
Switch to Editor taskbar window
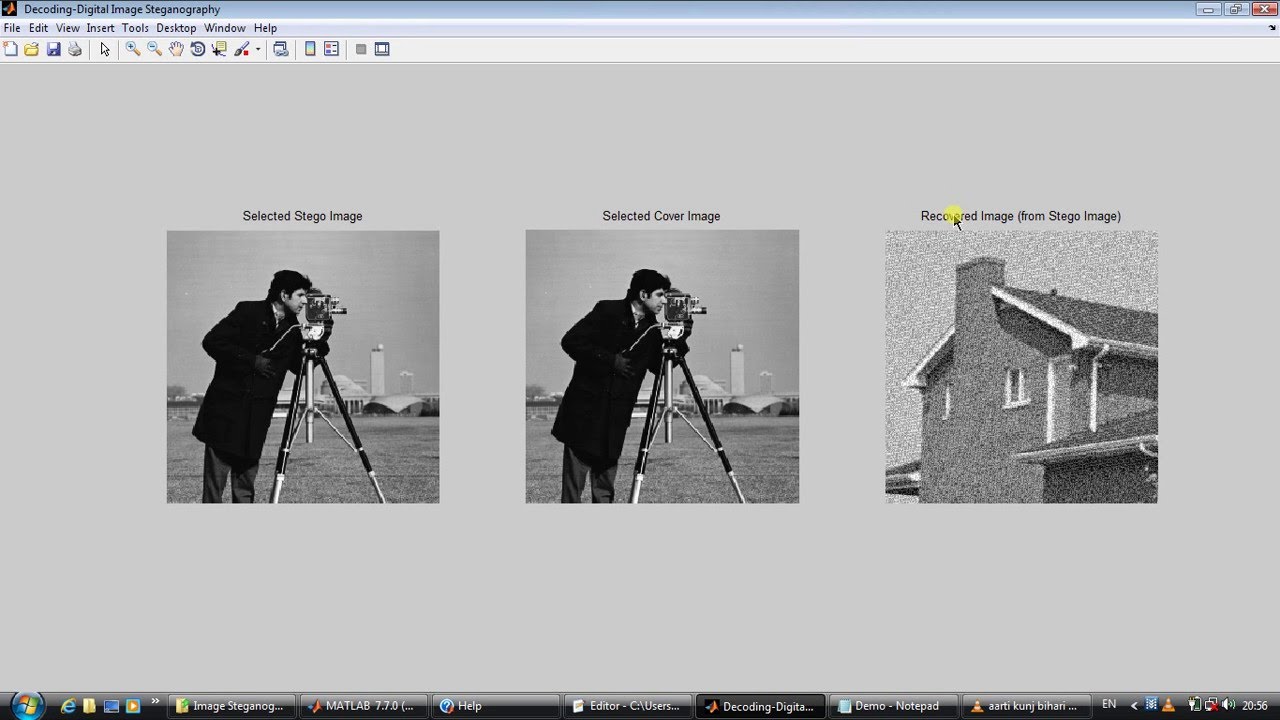click(628, 706)
